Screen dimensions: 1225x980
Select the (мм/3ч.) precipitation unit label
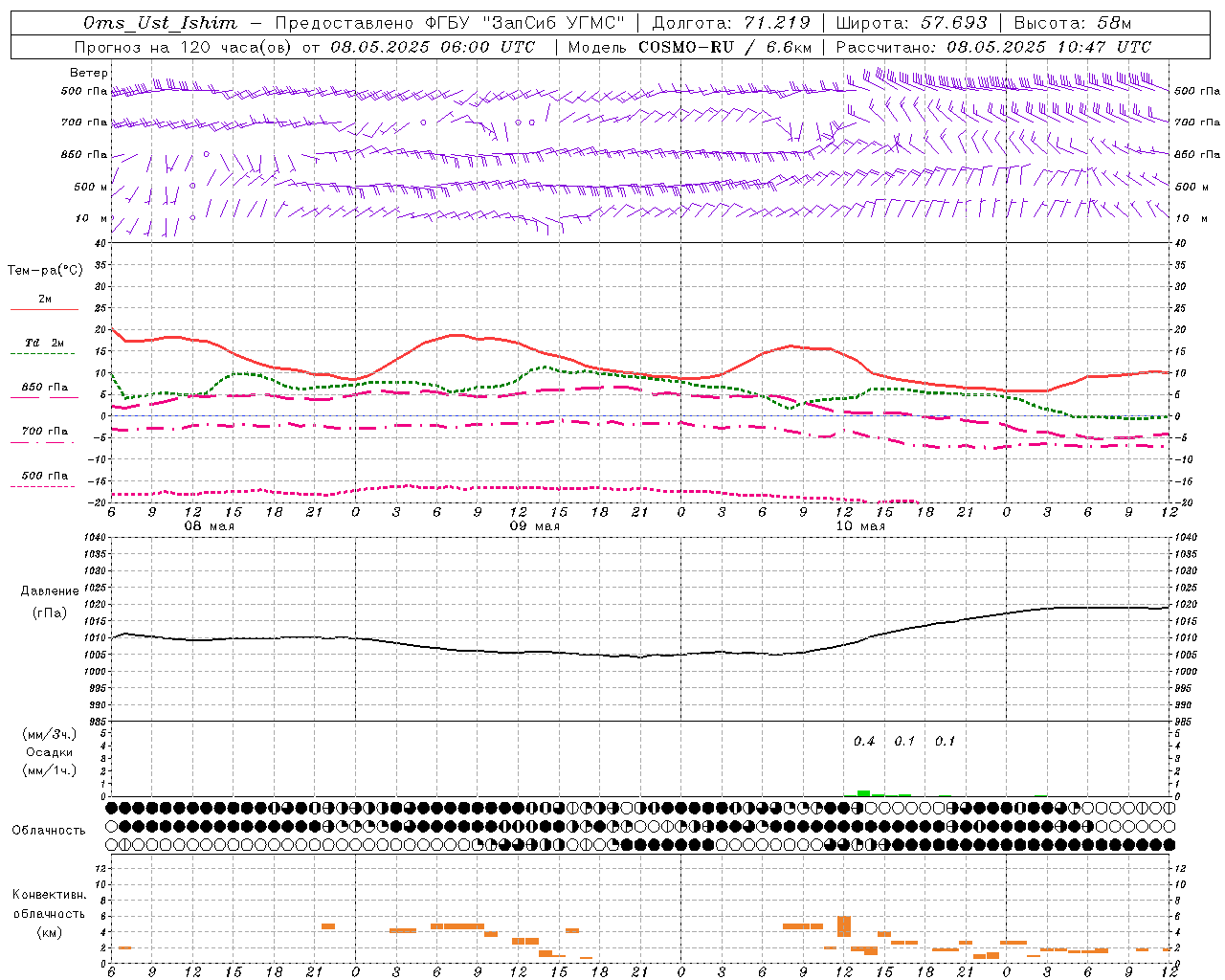(50, 734)
